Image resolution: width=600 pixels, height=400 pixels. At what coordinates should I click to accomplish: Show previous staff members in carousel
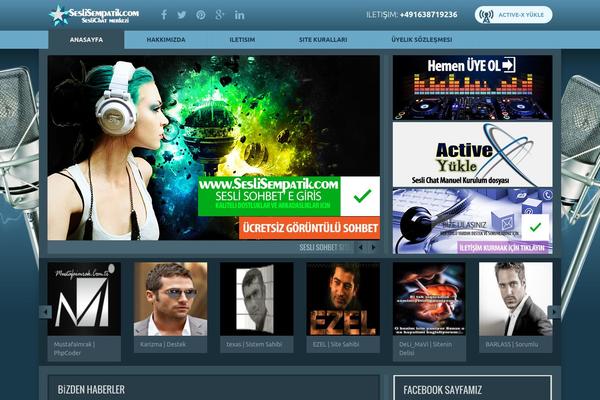pos(45,312)
